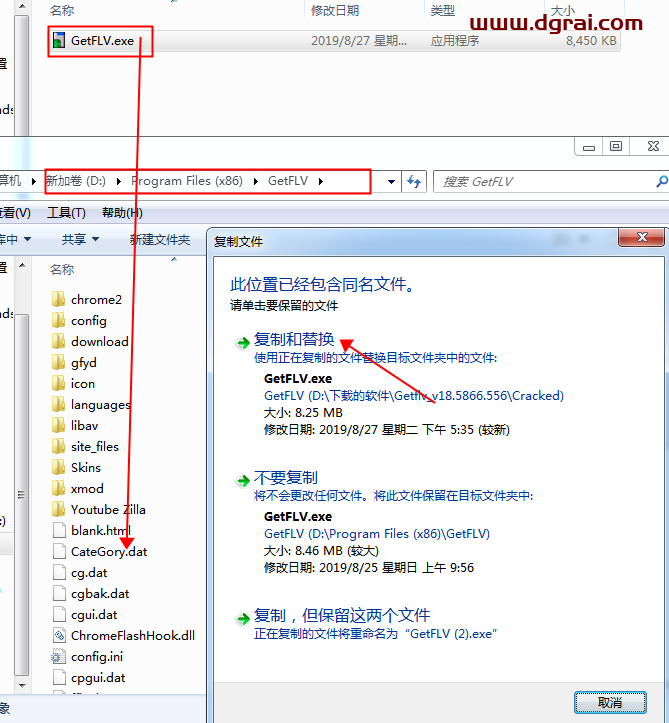Screen dimensions: 669x723
Task: Open the address bar history dropdown
Action: coord(391,182)
